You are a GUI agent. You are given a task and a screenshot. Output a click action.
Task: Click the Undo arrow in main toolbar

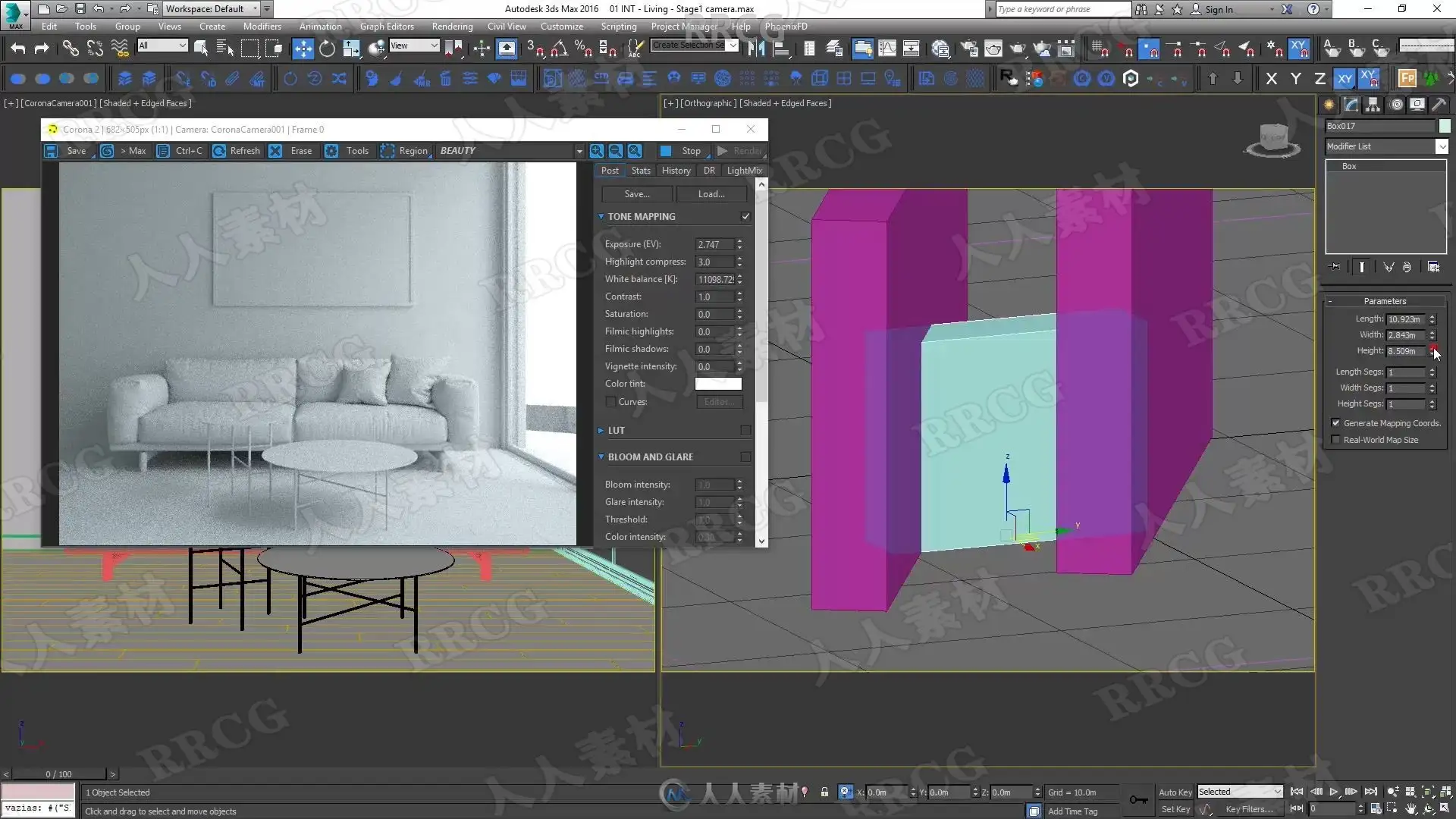(17, 49)
